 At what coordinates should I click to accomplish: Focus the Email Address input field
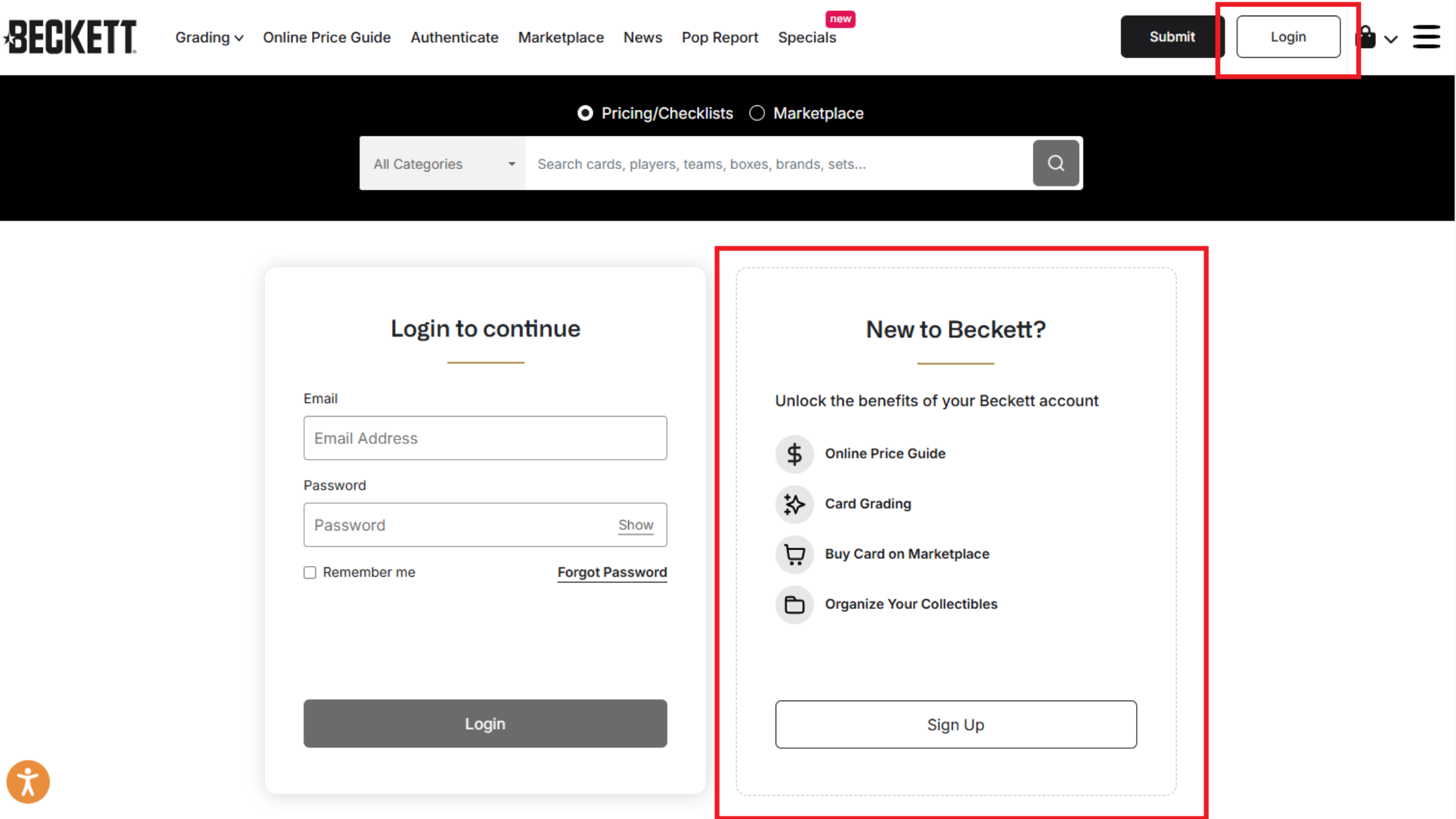pyautogui.click(x=486, y=438)
